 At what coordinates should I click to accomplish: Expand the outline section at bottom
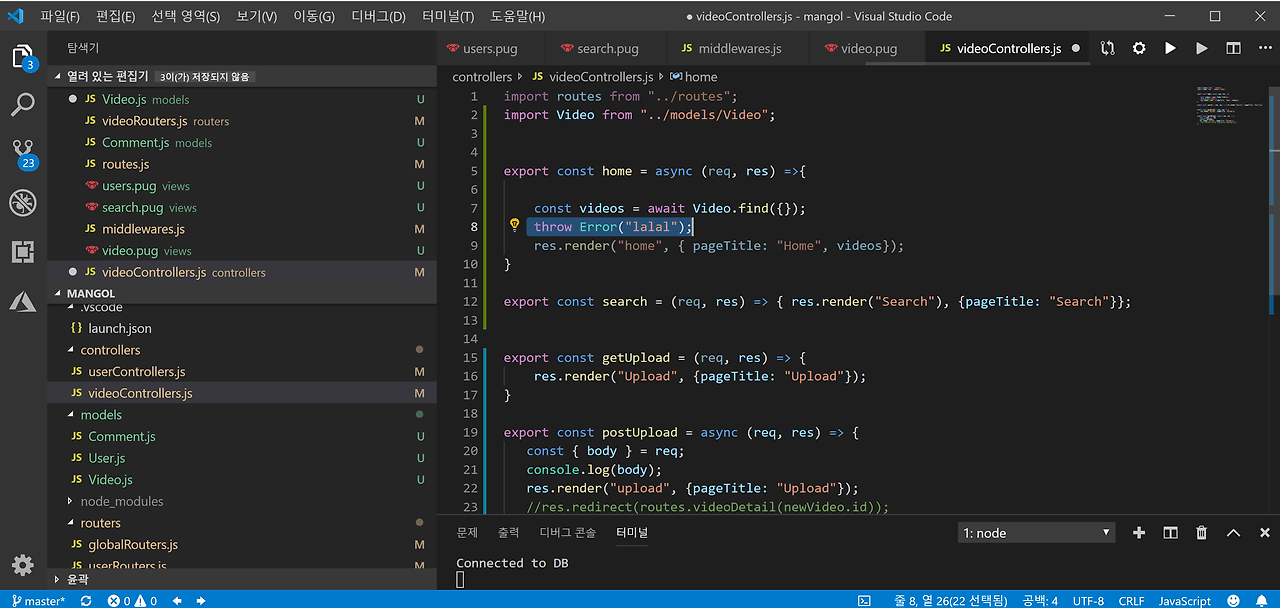tap(242, 579)
